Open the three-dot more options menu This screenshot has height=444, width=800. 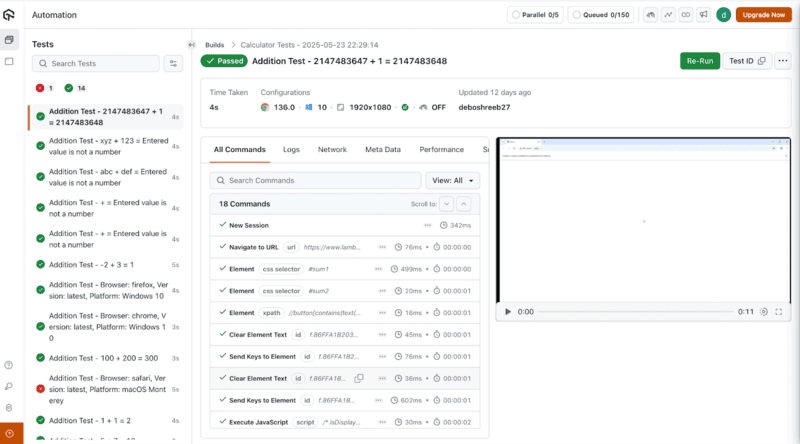[783, 61]
